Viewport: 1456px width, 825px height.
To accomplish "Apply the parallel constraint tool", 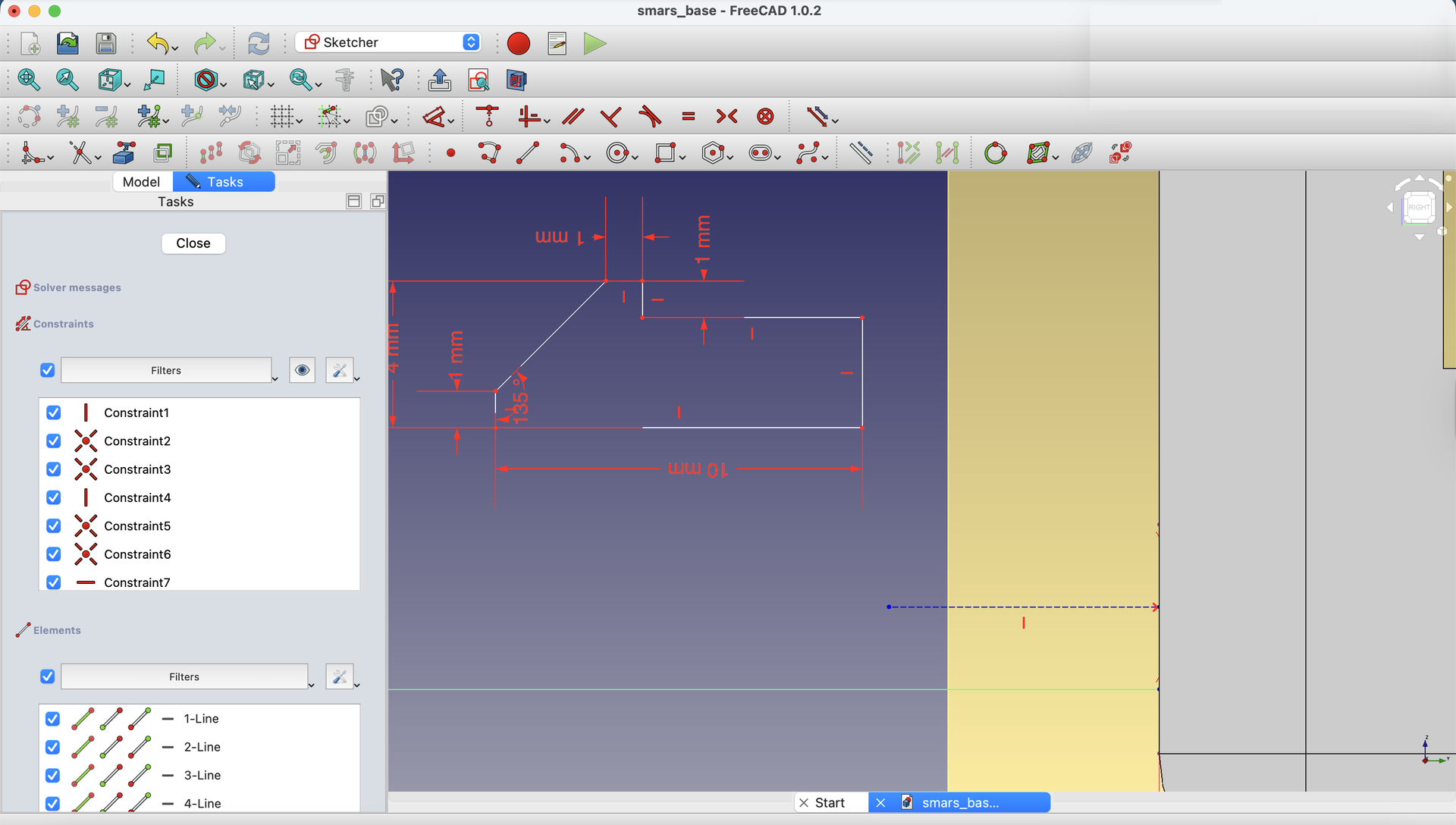I will click(x=573, y=116).
